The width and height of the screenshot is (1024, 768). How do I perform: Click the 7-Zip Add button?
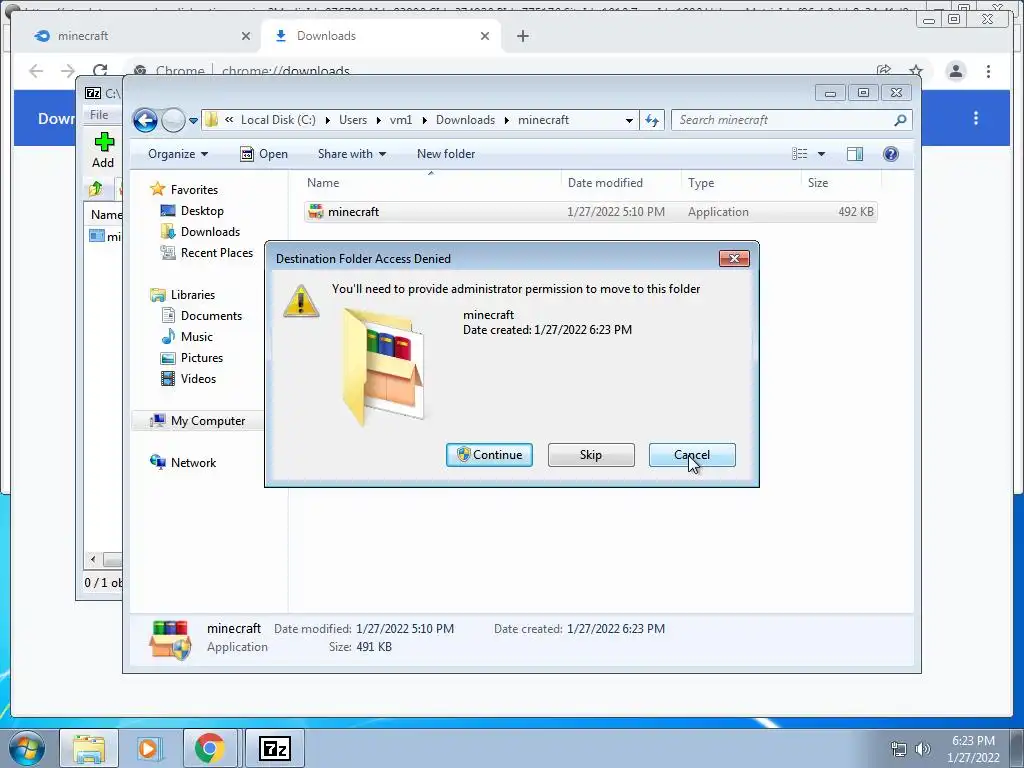[103, 150]
